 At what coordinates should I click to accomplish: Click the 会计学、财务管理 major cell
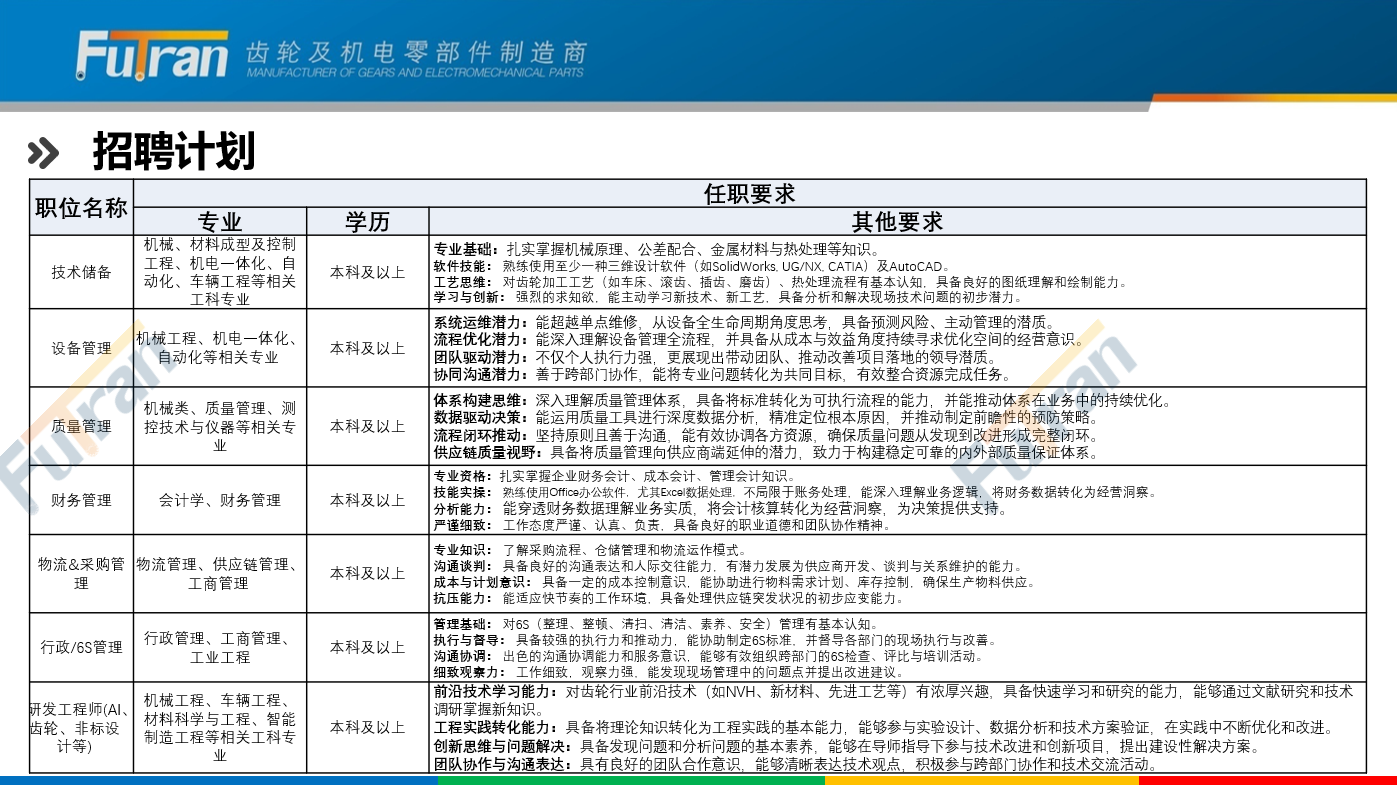coord(219,500)
